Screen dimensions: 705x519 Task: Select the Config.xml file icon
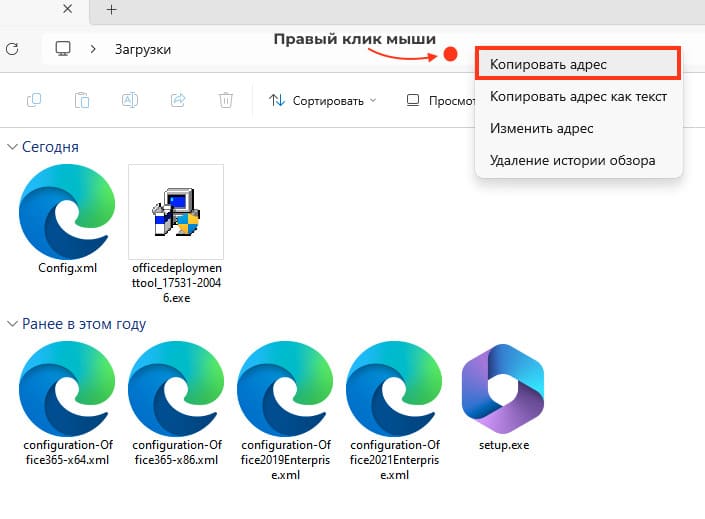67,211
